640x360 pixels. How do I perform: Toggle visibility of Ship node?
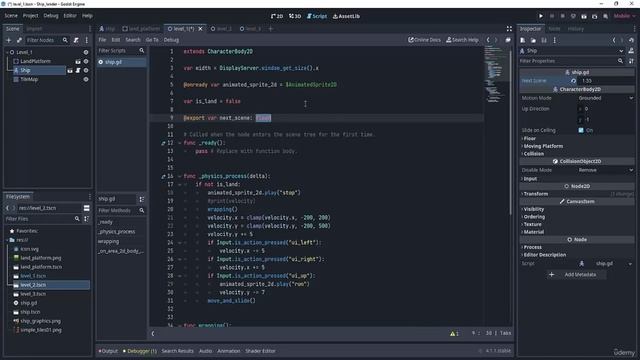pyautogui.click(x=86, y=70)
